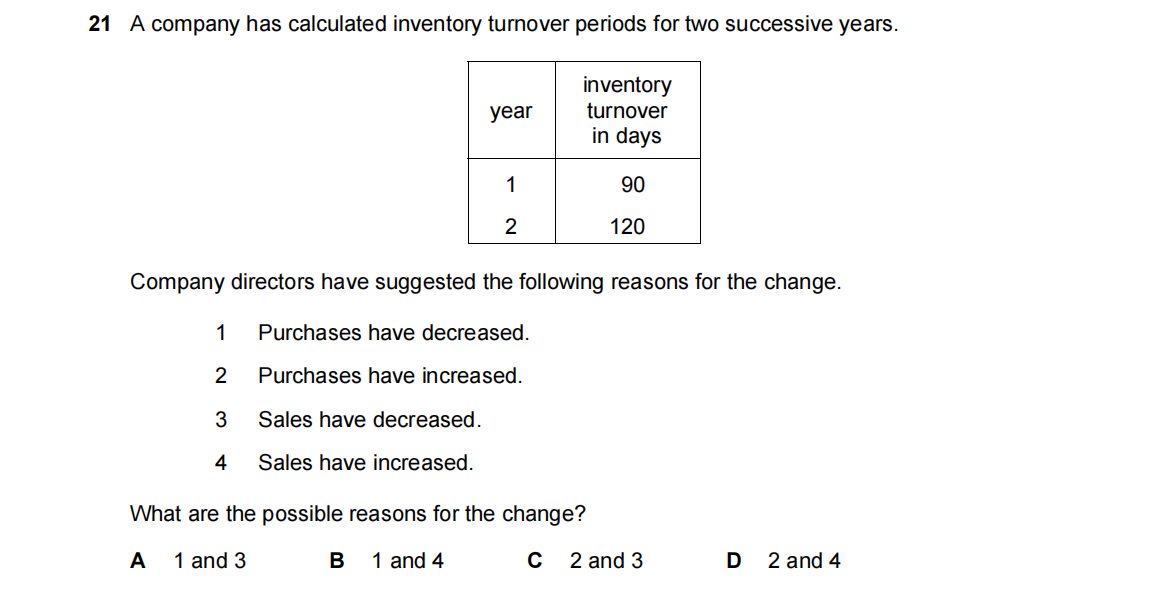Viewport: 1174px width, 592px height.
Task: Click "What are the possible reasons" question line
Action: tap(357, 514)
